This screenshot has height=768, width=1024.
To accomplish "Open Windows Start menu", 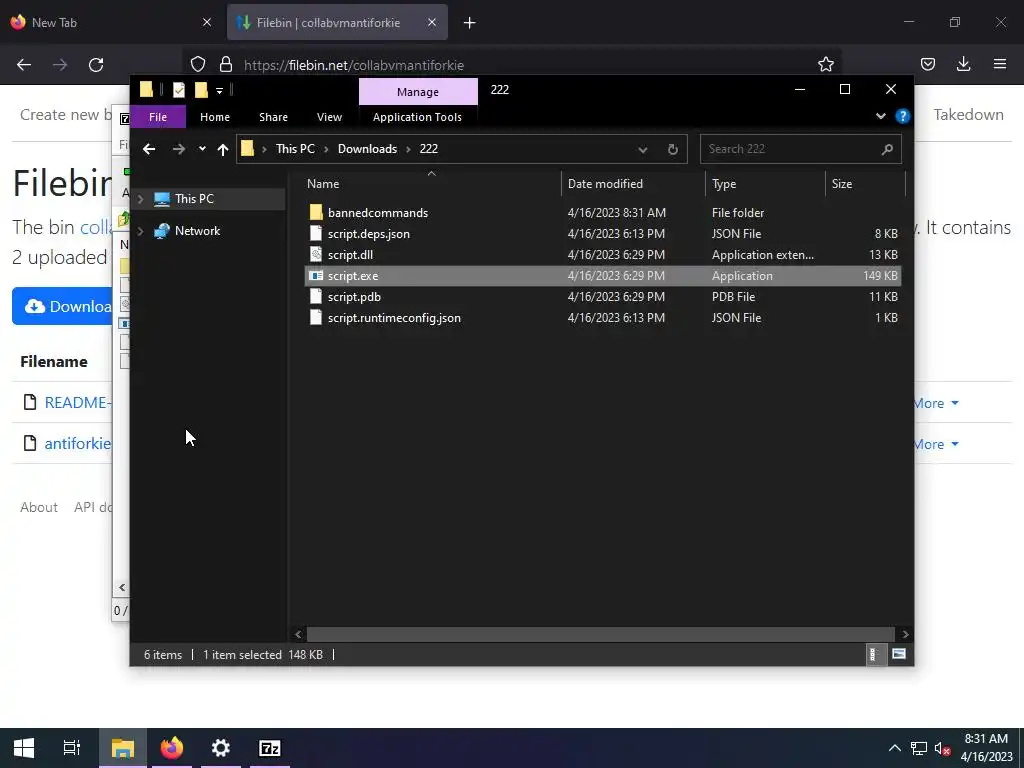I will coord(24,748).
